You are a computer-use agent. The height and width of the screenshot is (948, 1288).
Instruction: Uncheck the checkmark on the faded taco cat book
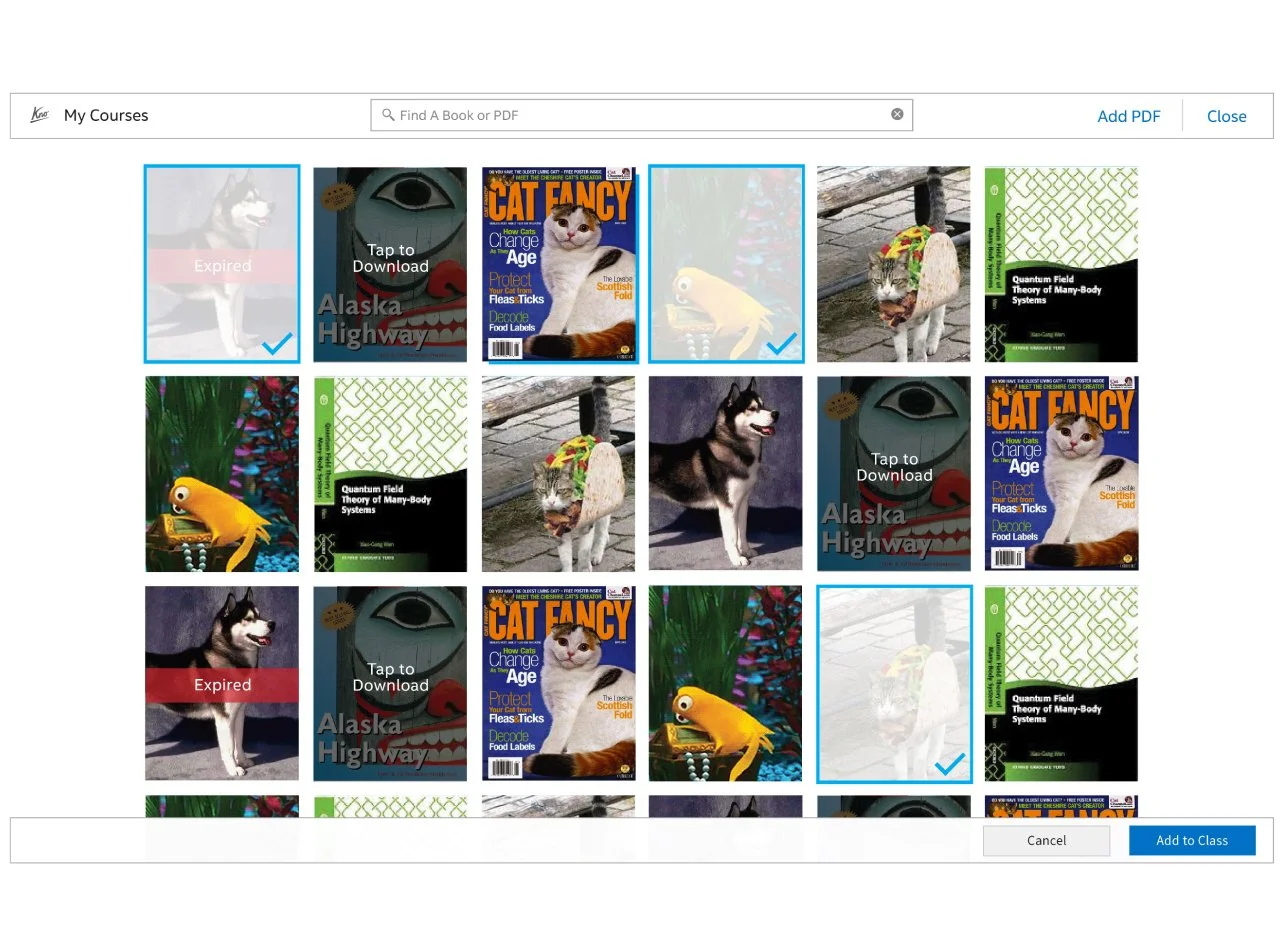(950, 764)
